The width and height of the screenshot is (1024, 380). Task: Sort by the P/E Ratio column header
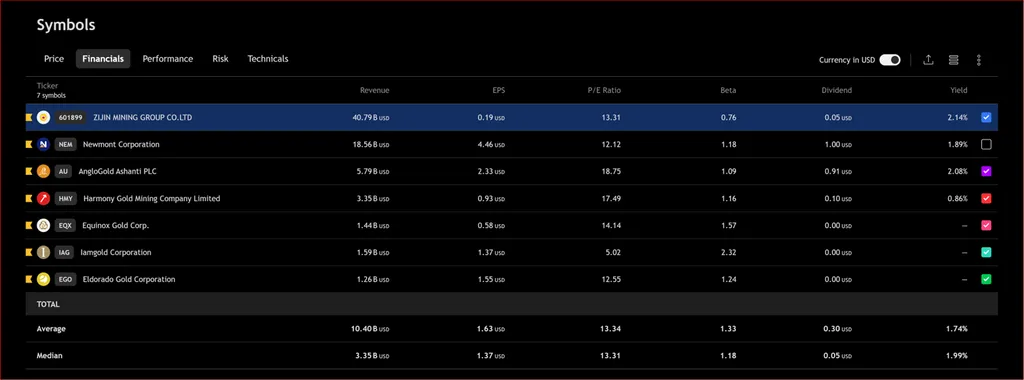click(603, 90)
